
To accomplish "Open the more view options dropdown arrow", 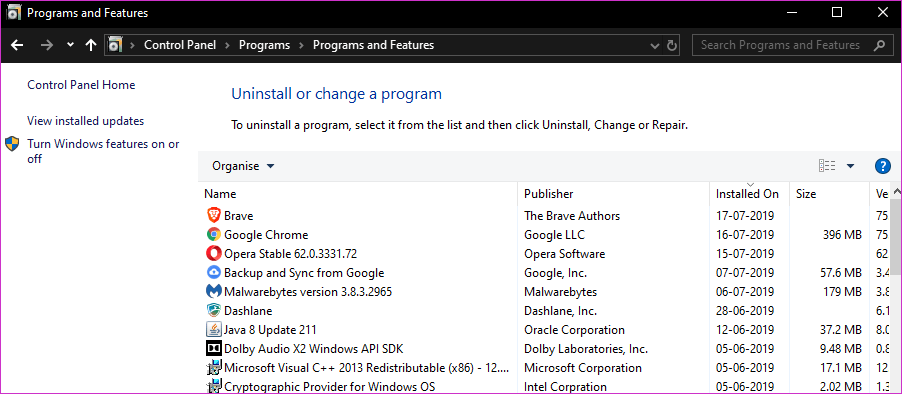I will click(850, 166).
